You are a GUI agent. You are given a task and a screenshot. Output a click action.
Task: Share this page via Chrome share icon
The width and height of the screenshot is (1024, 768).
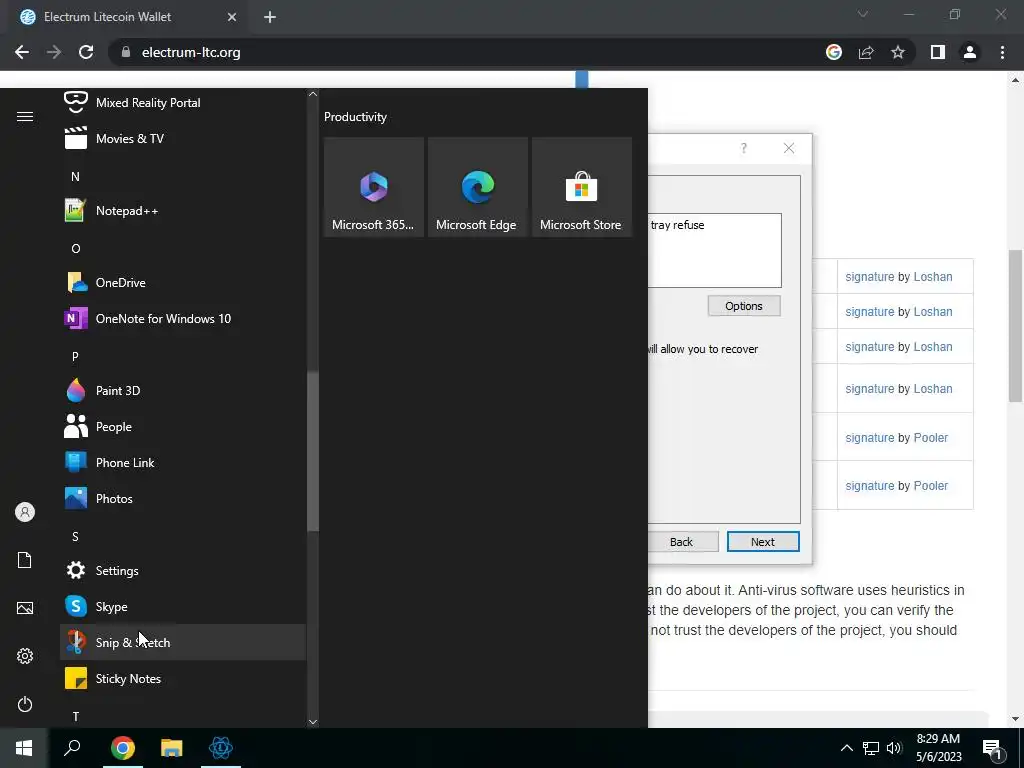(x=866, y=52)
